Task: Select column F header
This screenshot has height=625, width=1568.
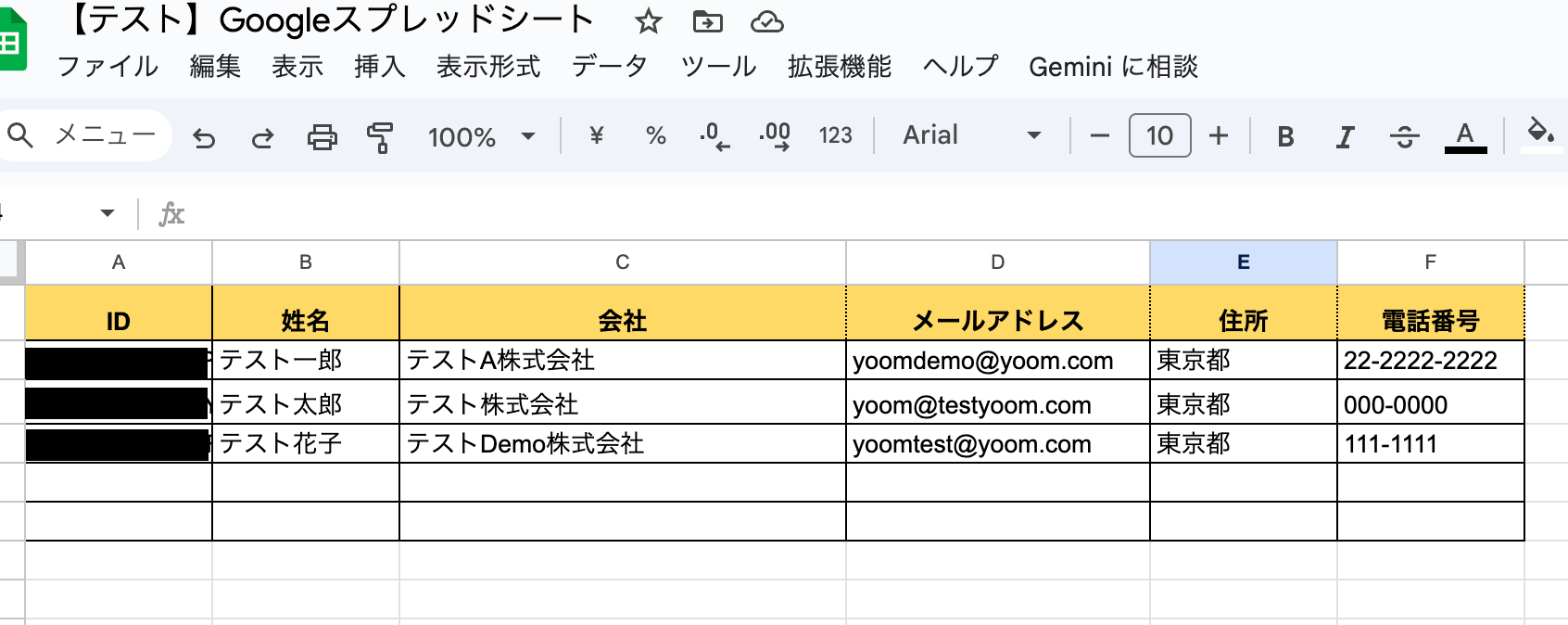Action: point(1431,262)
